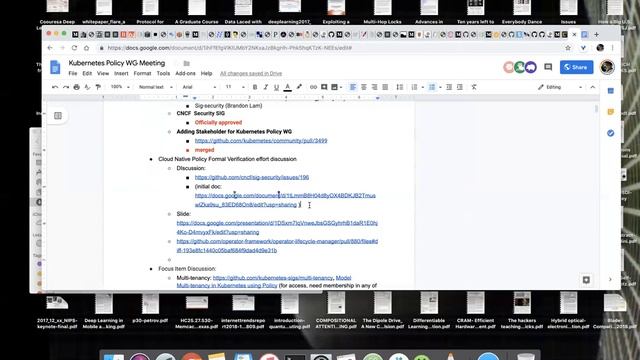
Task: Open the Normal text style dropdown
Action: (x=156, y=87)
